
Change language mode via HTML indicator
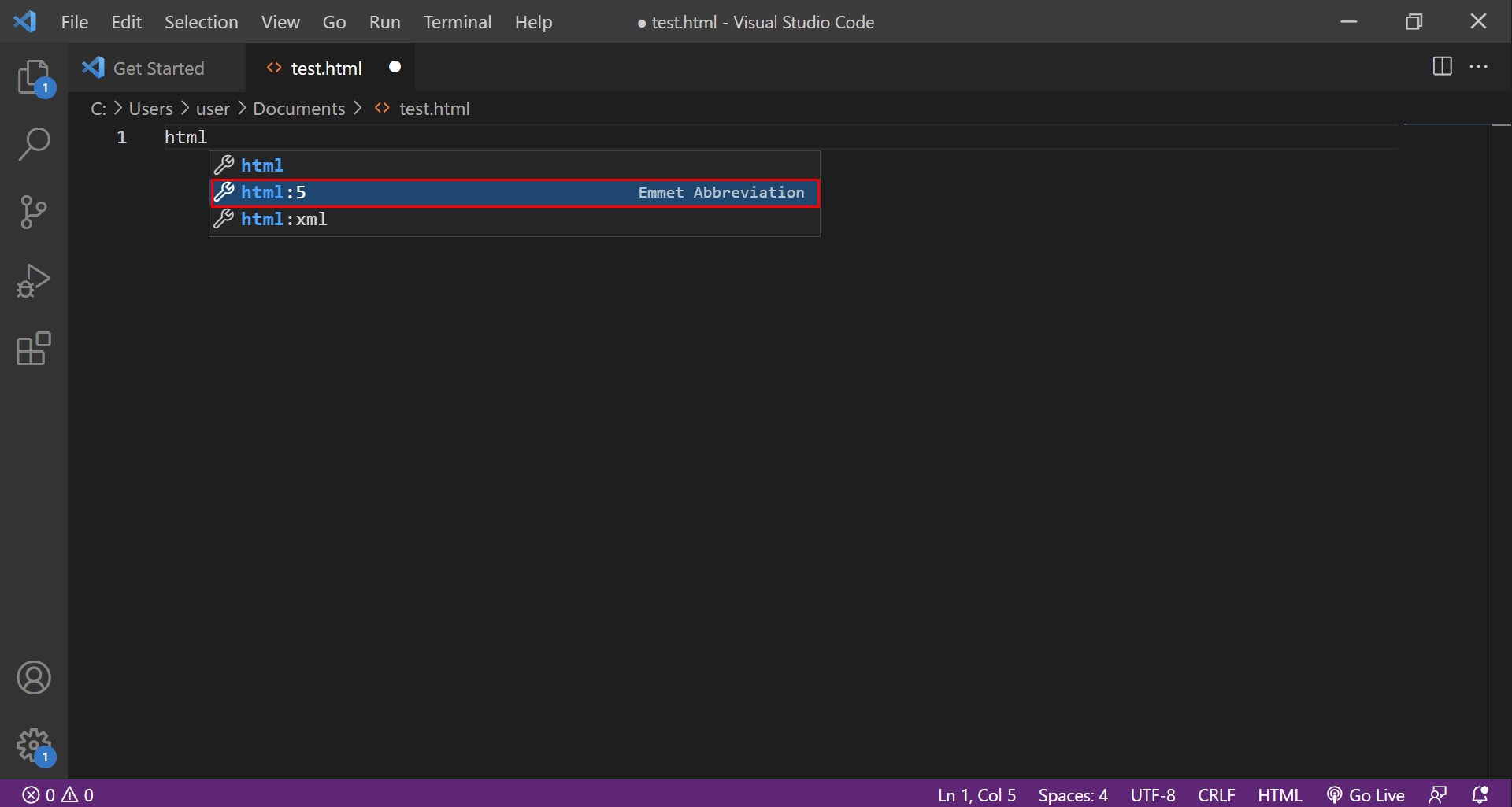(x=1280, y=795)
